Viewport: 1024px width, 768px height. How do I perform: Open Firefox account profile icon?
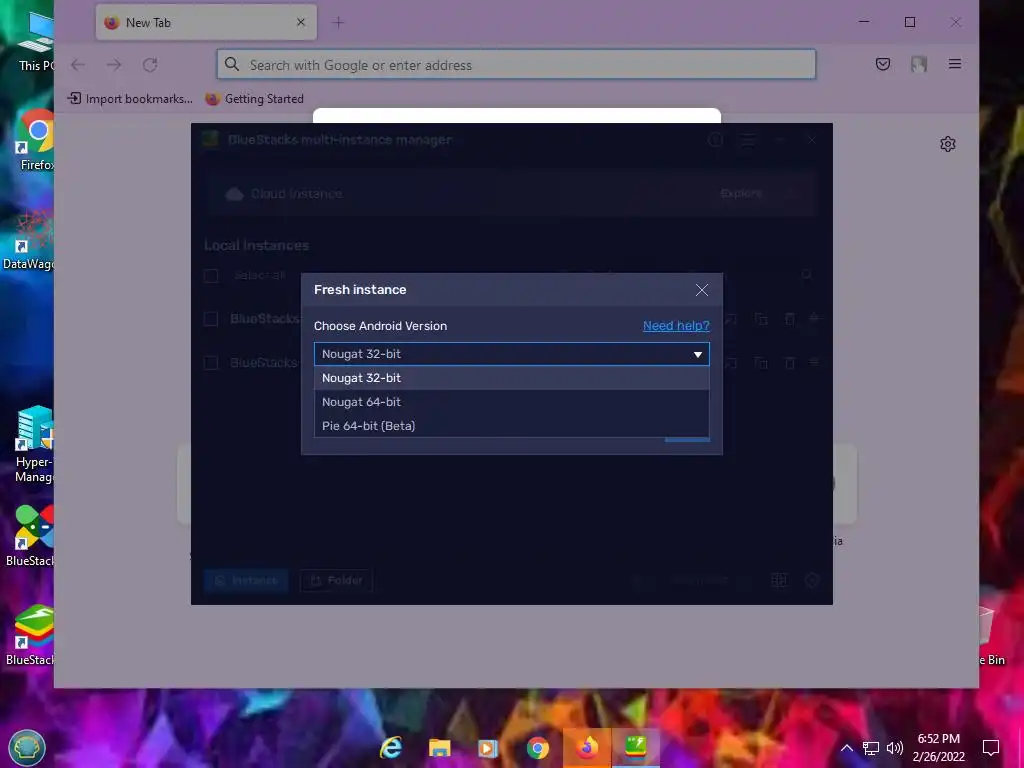(919, 64)
